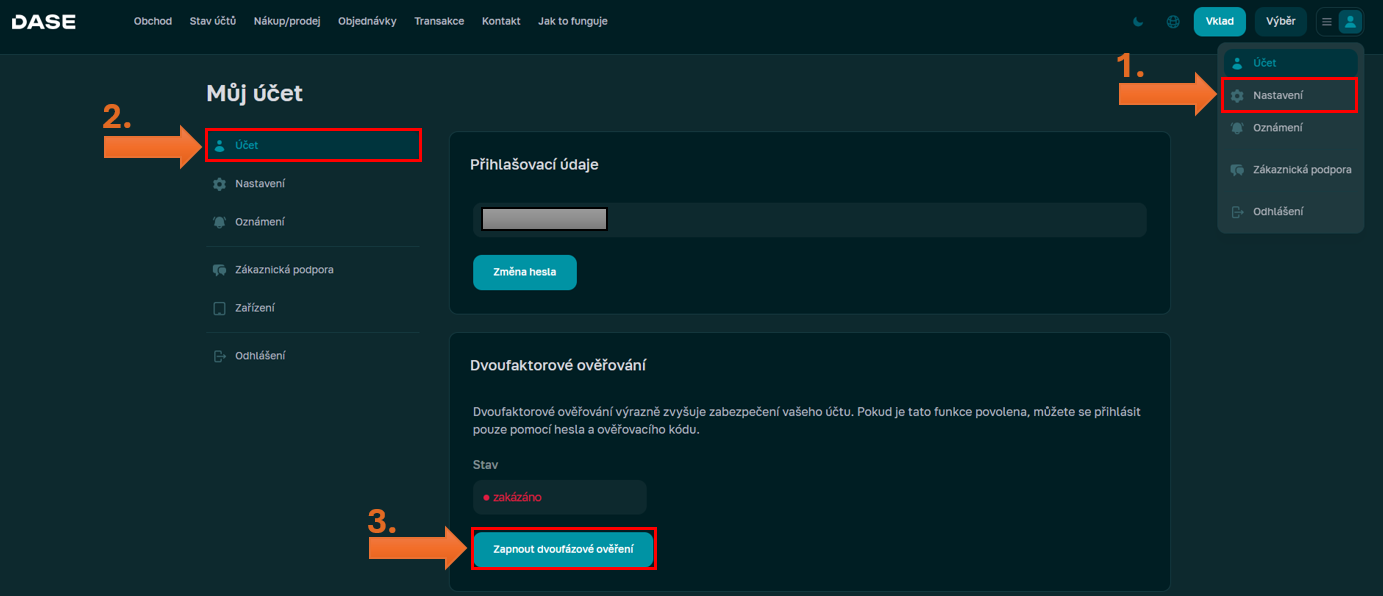Open the Obchod menu item
The image size is (1383, 596).
coord(153,21)
